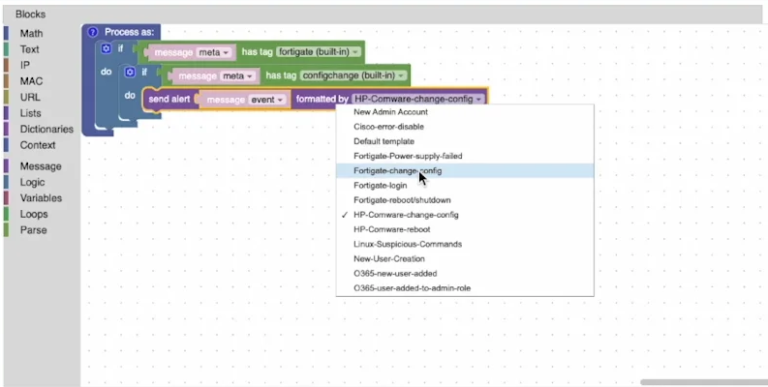Open the Dictionaries blocks category
The width and height of the screenshot is (768, 387).
[x=47, y=129]
